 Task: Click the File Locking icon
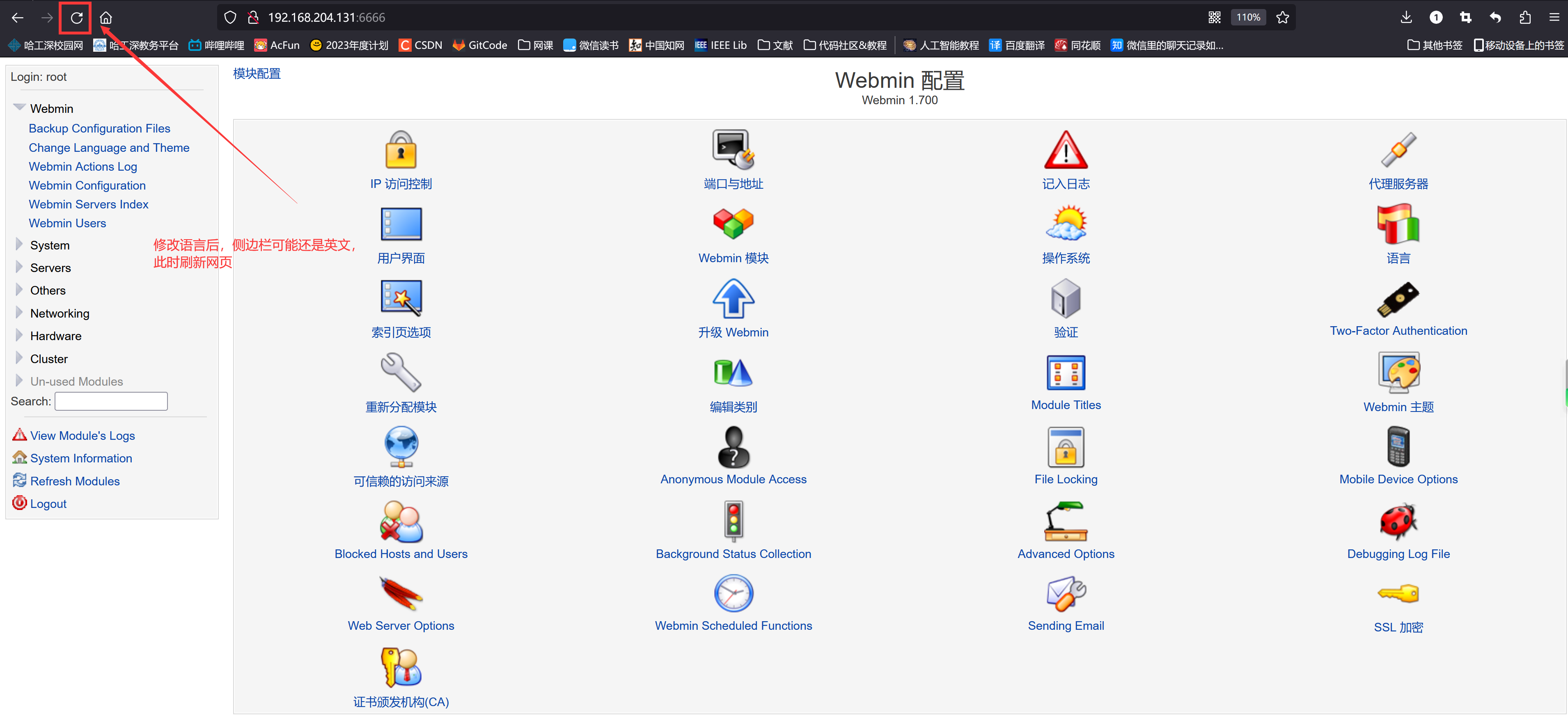coord(1065,447)
